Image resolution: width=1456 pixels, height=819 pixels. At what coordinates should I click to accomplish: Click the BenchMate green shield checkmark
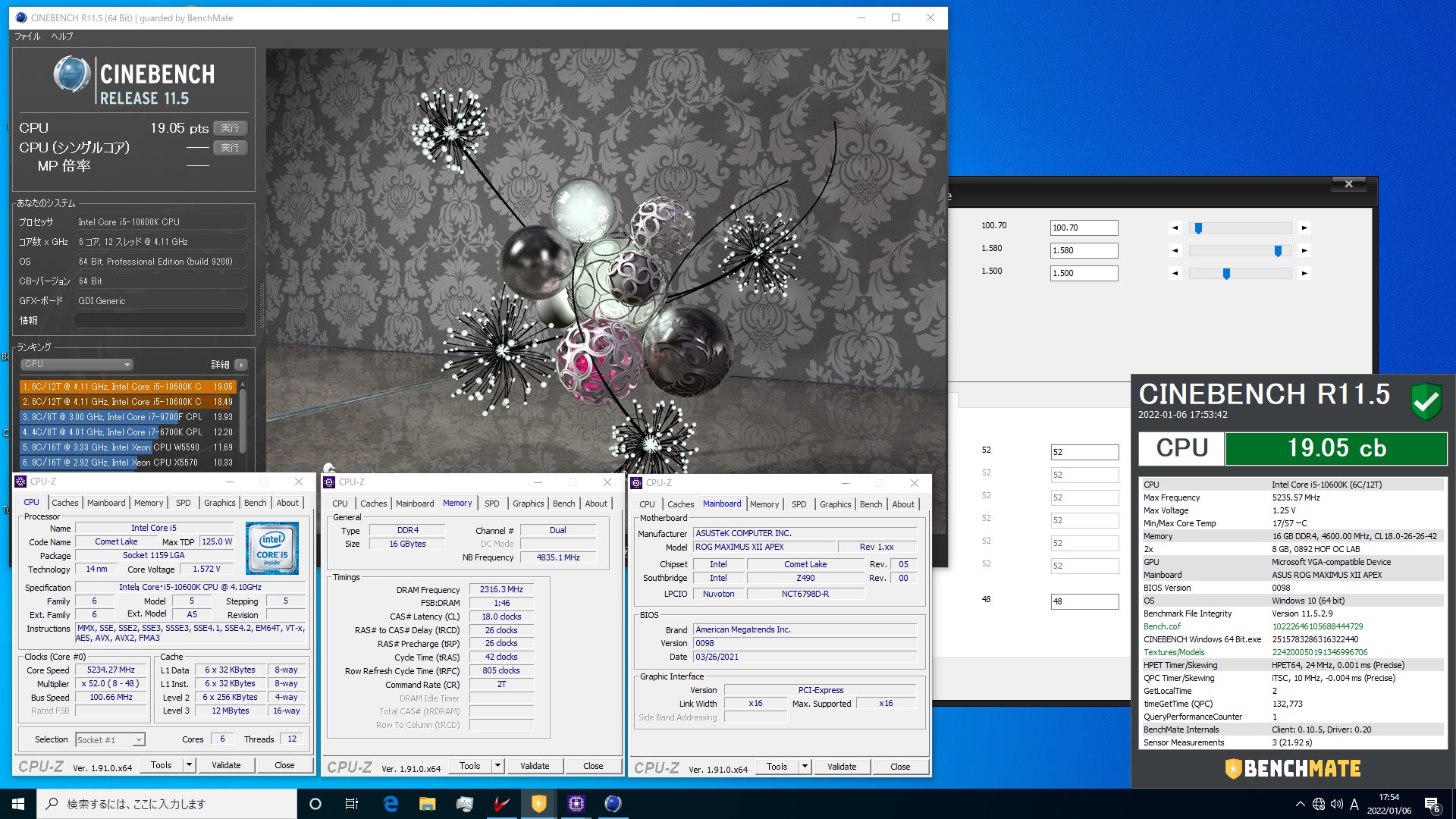(x=1426, y=400)
